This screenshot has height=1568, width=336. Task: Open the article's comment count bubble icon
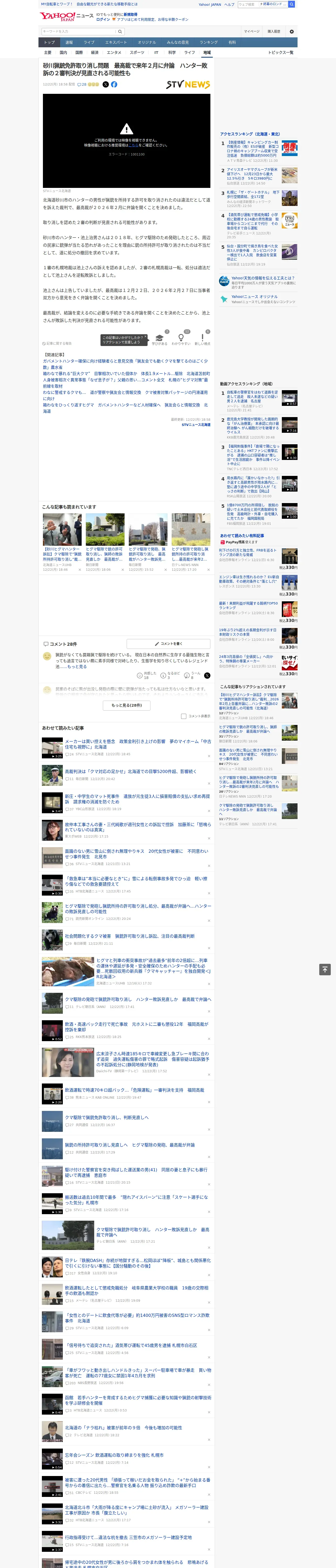pyautogui.click(x=79, y=85)
